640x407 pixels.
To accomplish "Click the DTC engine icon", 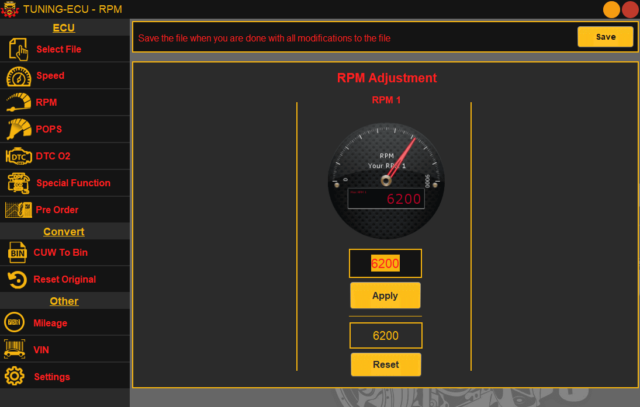I will pyautogui.click(x=18, y=156).
